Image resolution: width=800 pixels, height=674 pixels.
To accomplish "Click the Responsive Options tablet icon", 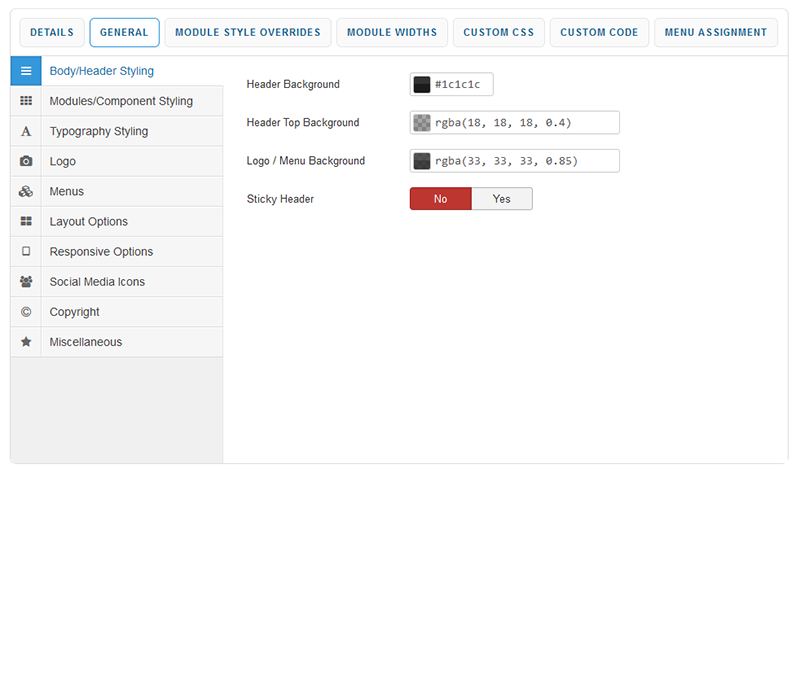I will click(26, 251).
